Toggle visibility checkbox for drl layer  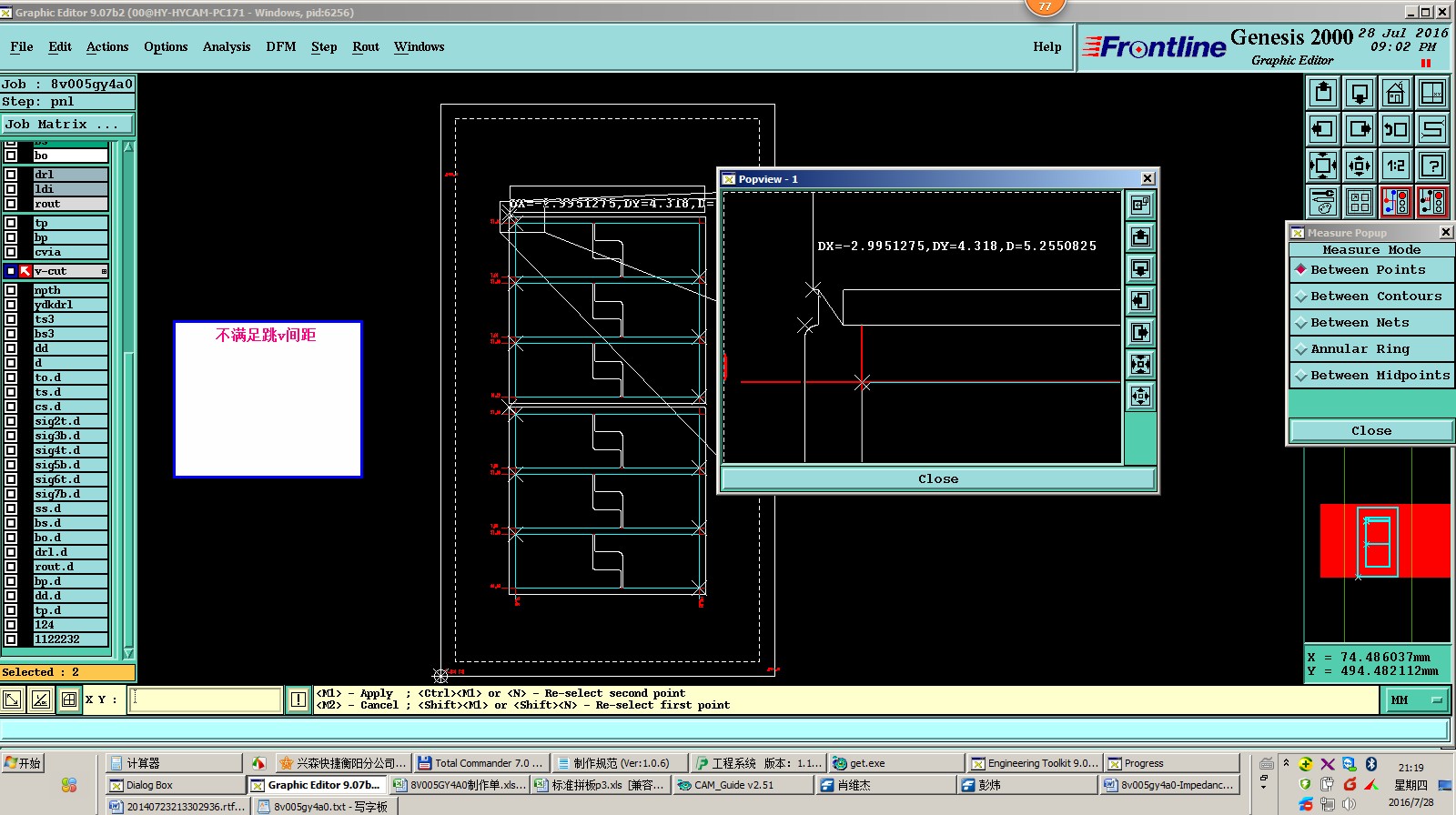pyautogui.click(x=11, y=175)
